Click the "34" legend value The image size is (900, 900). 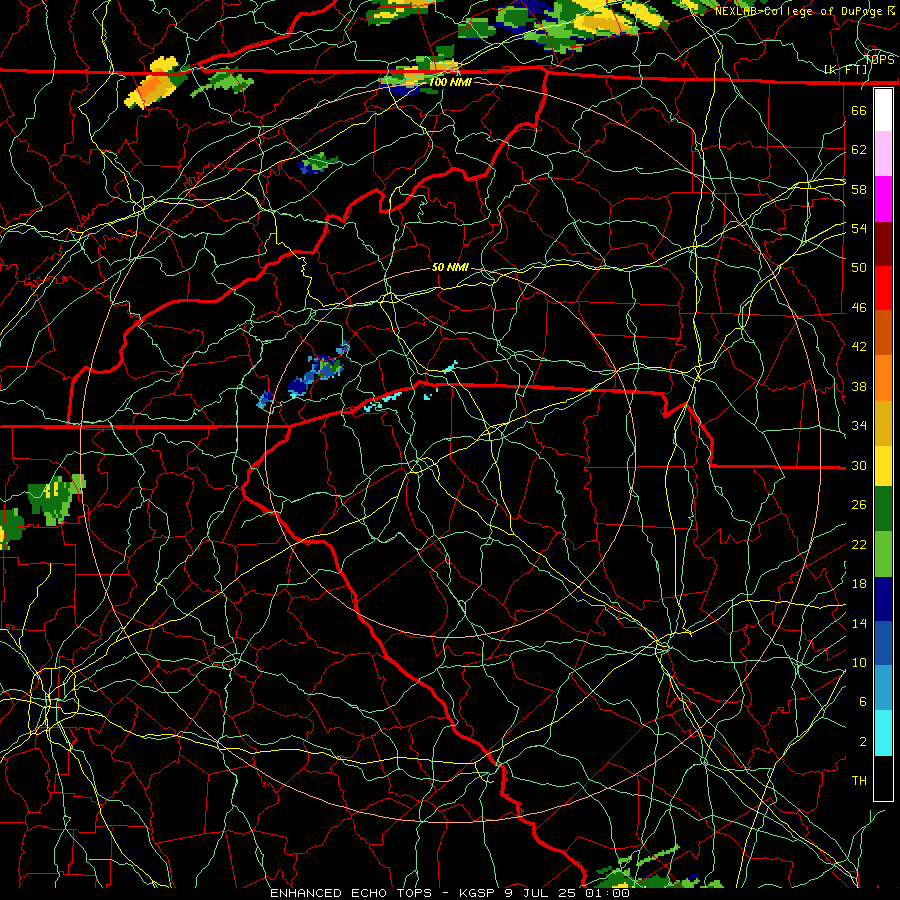tap(859, 426)
